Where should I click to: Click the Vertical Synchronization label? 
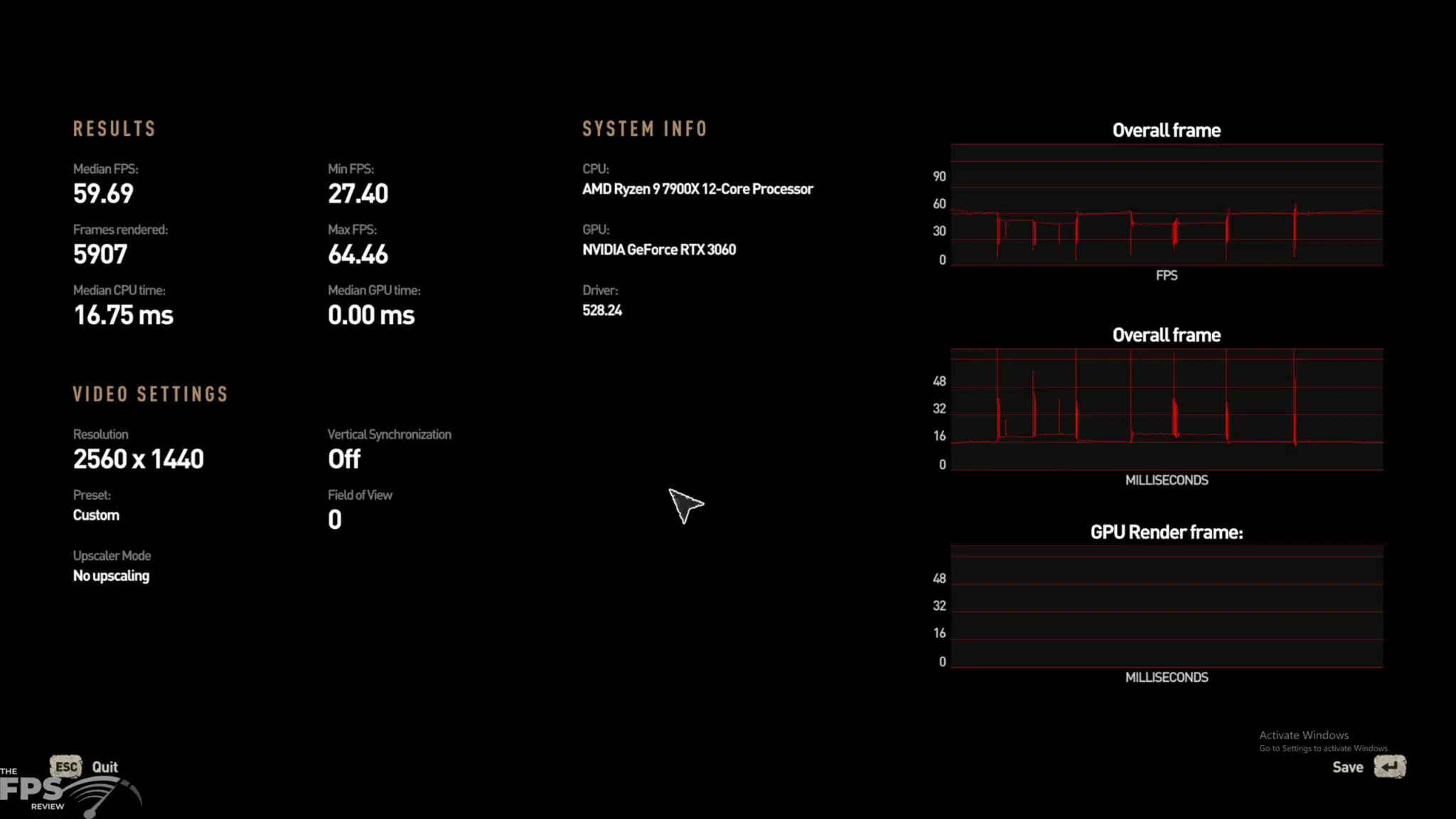tap(390, 434)
